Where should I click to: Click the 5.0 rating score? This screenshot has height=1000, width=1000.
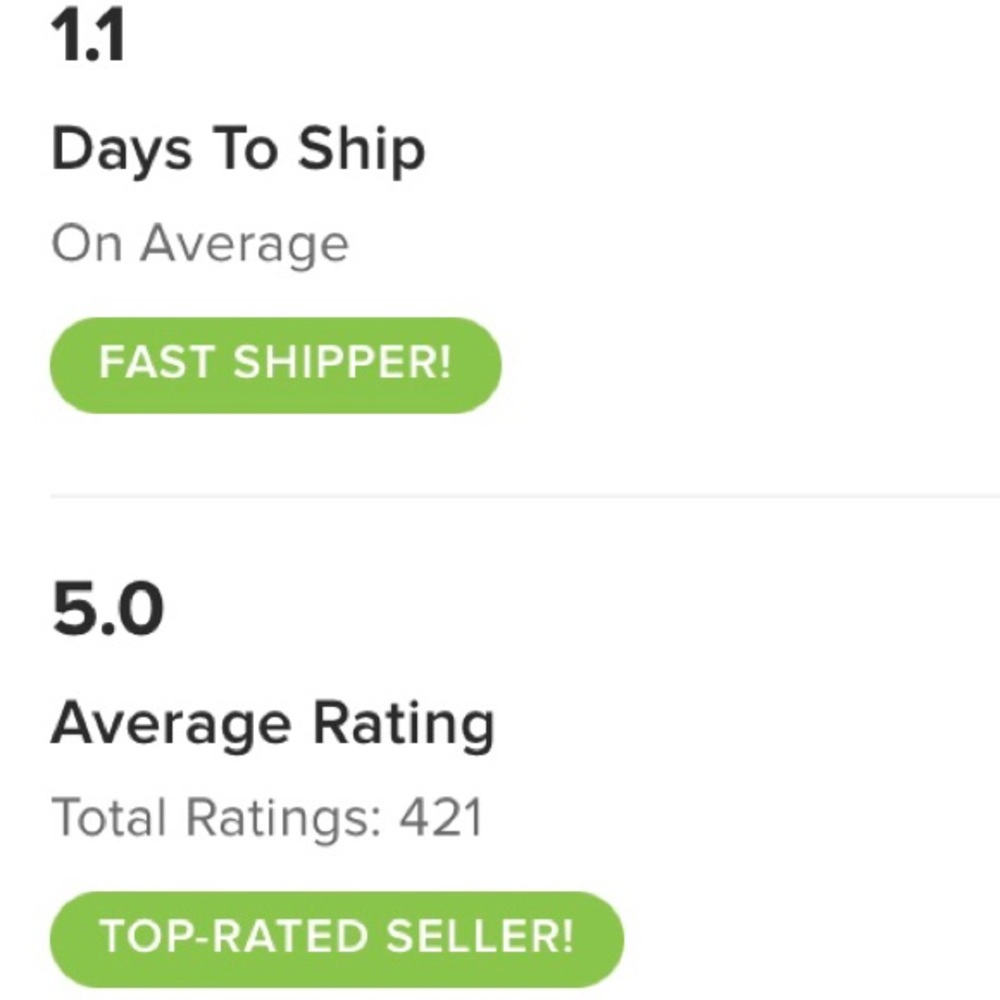[107, 612]
